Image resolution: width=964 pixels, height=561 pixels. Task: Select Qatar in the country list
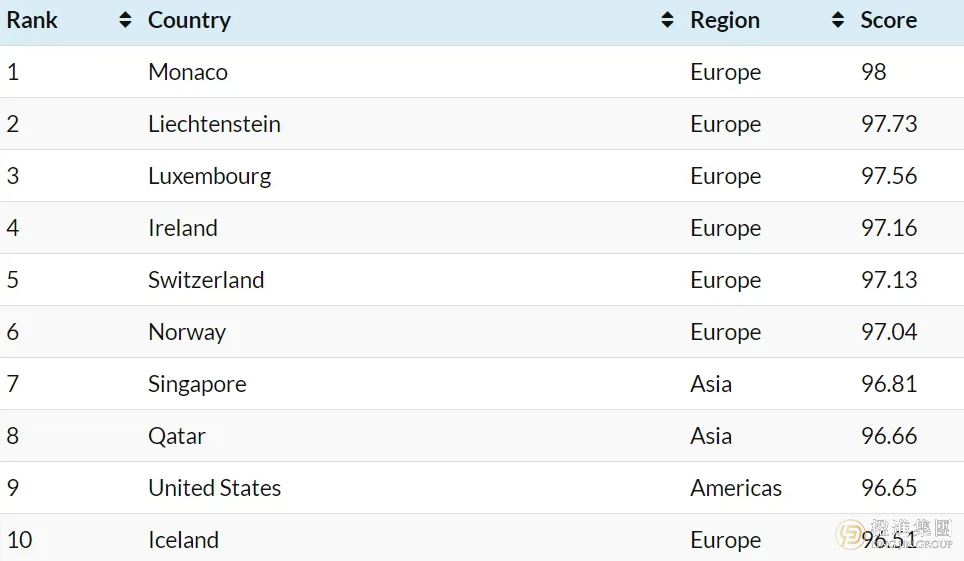point(176,437)
